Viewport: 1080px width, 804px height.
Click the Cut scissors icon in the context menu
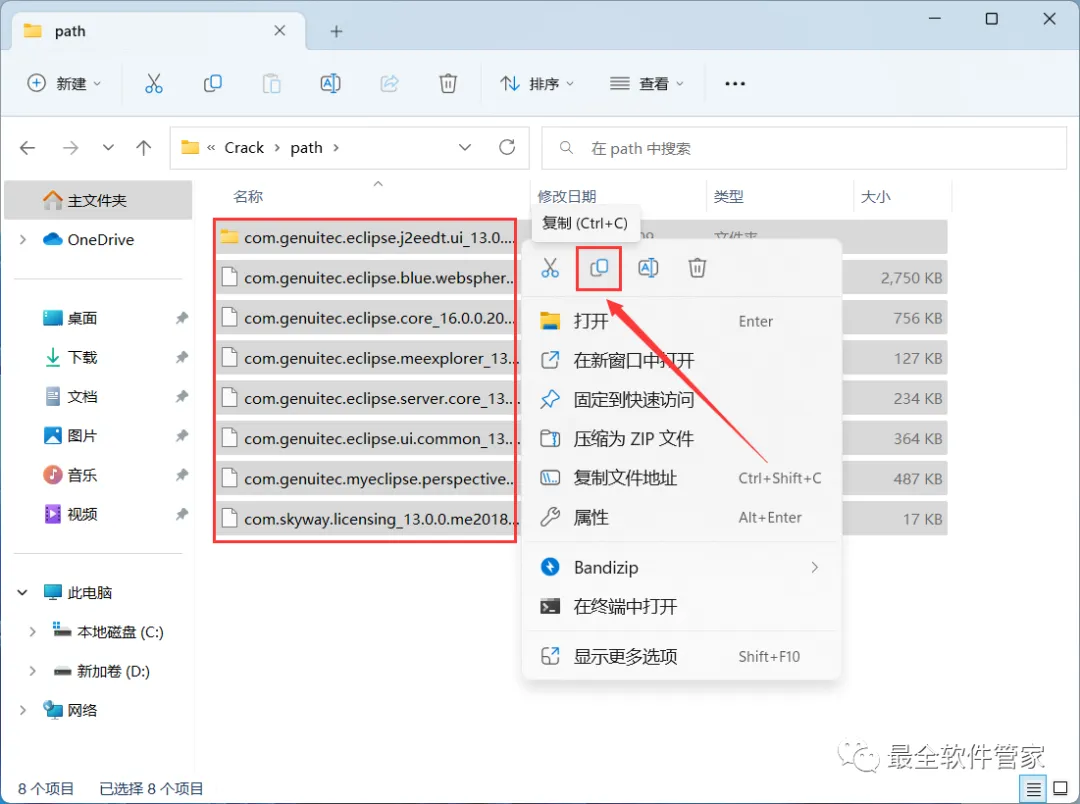[550, 268]
